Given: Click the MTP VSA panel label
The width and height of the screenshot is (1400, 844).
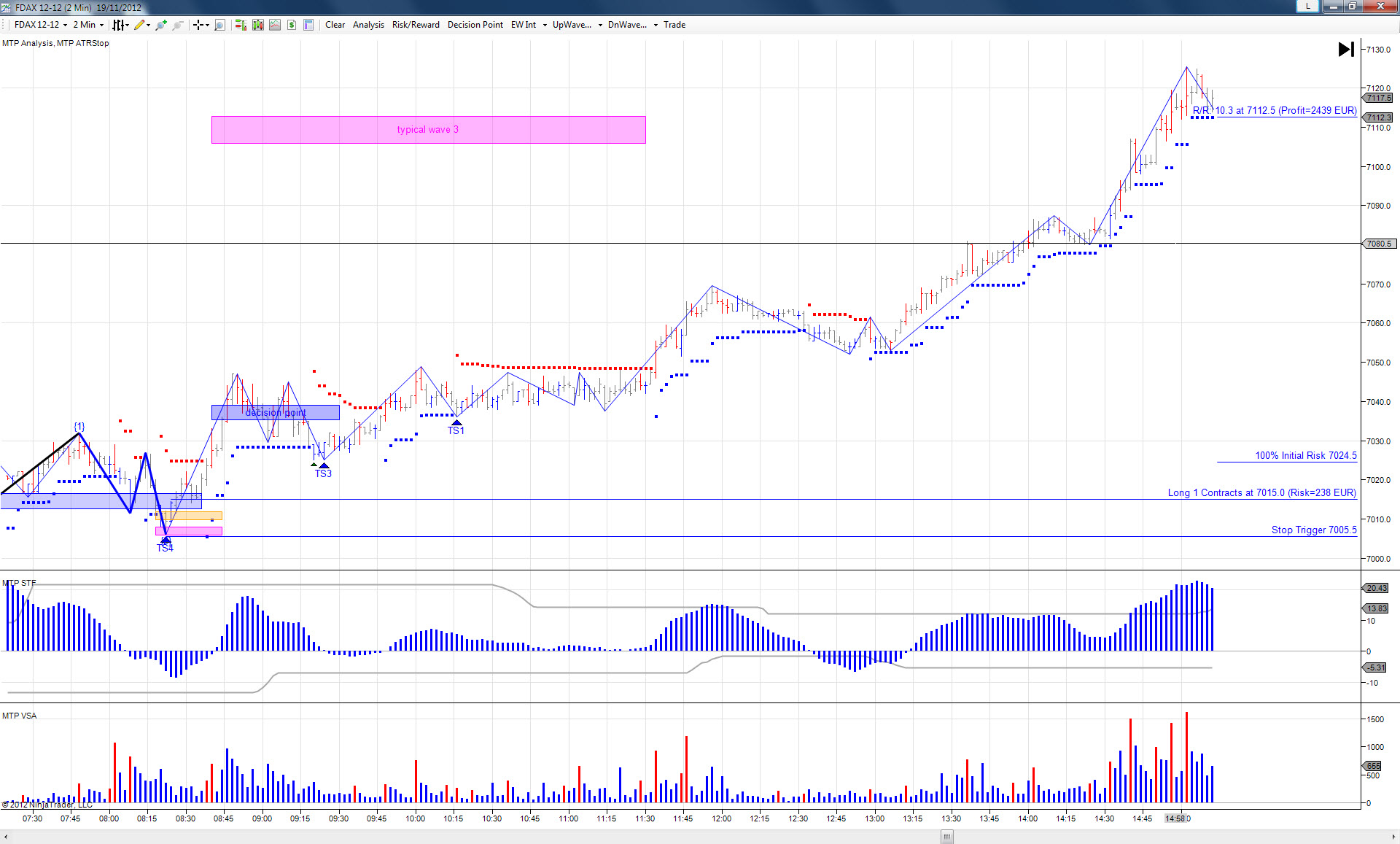Looking at the screenshot, I should point(19,716).
